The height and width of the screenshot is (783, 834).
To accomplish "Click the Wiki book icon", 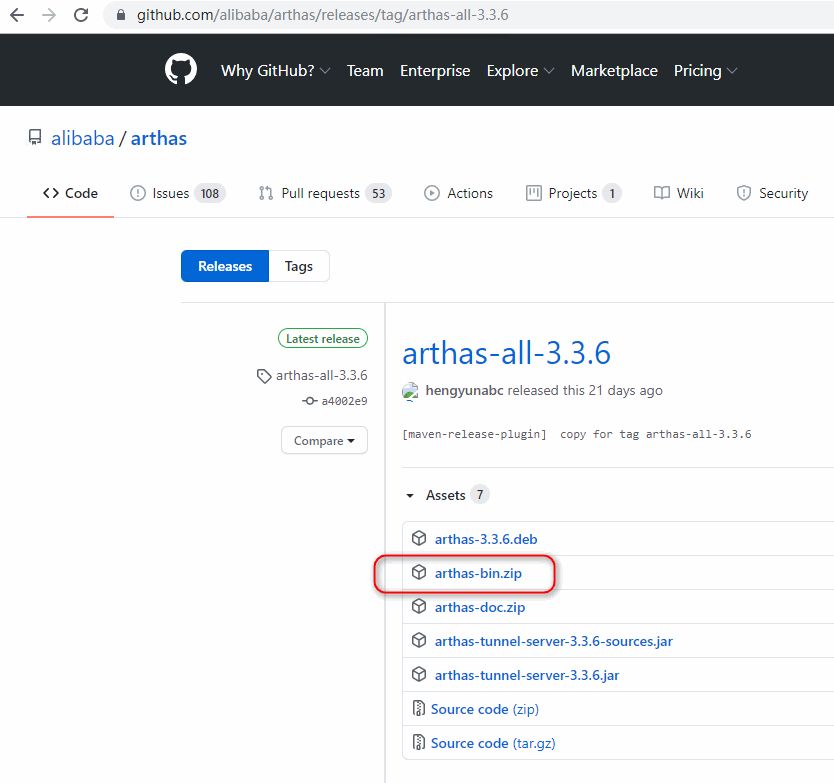I will click(x=662, y=193).
